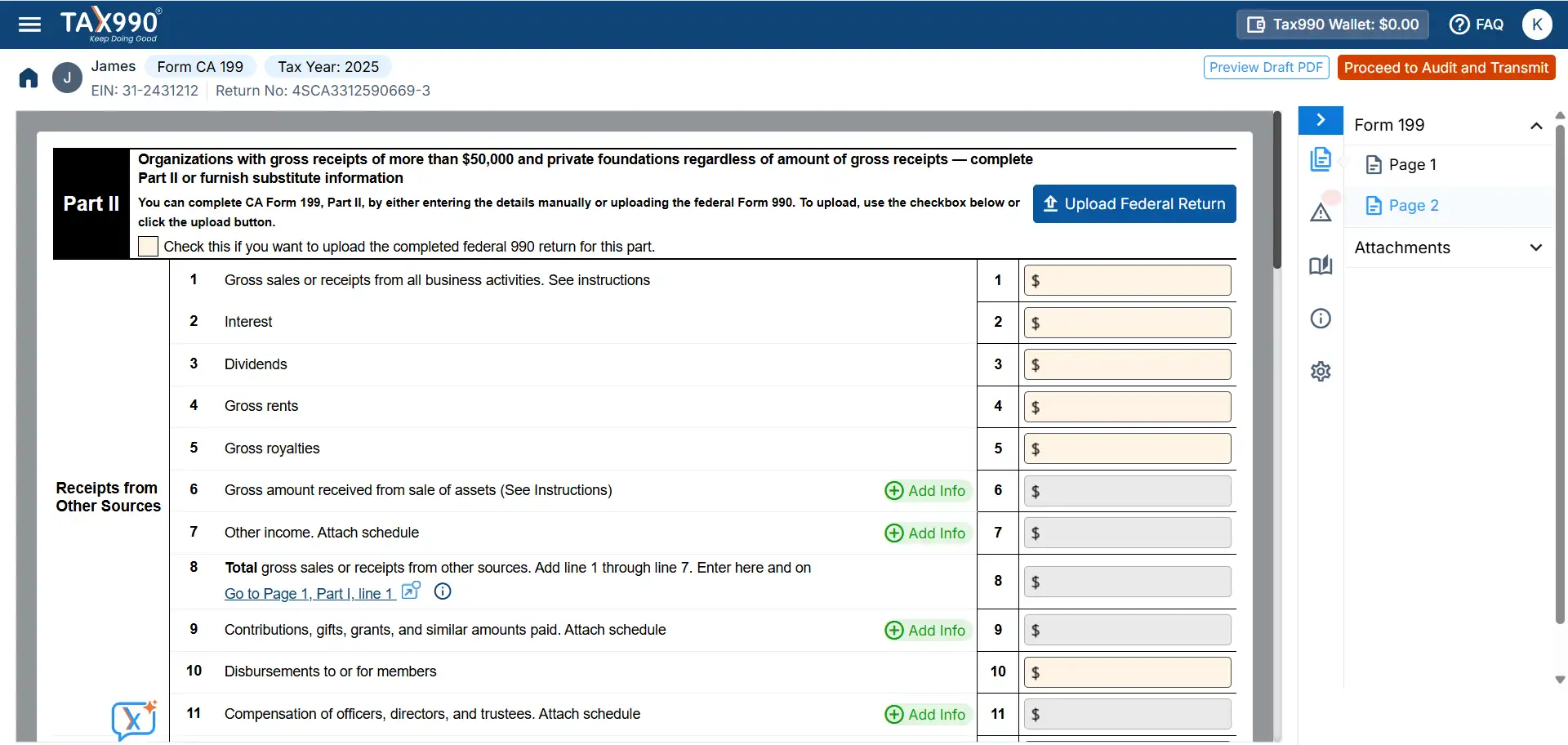The image size is (1568, 745).
Task: Check the upload completed federal 990 return checkbox
Action: coord(148,246)
